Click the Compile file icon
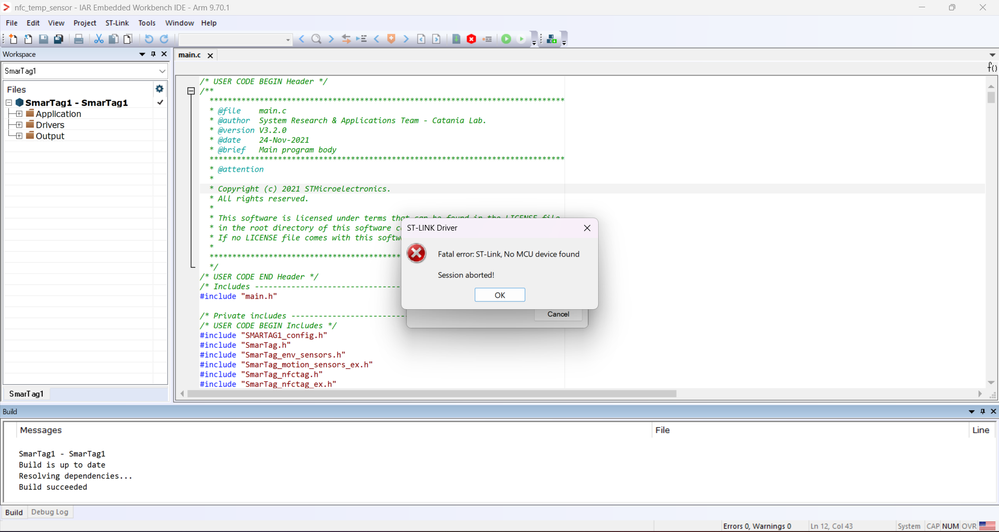The height and width of the screenshot is (532, 999). coord(456,39)
